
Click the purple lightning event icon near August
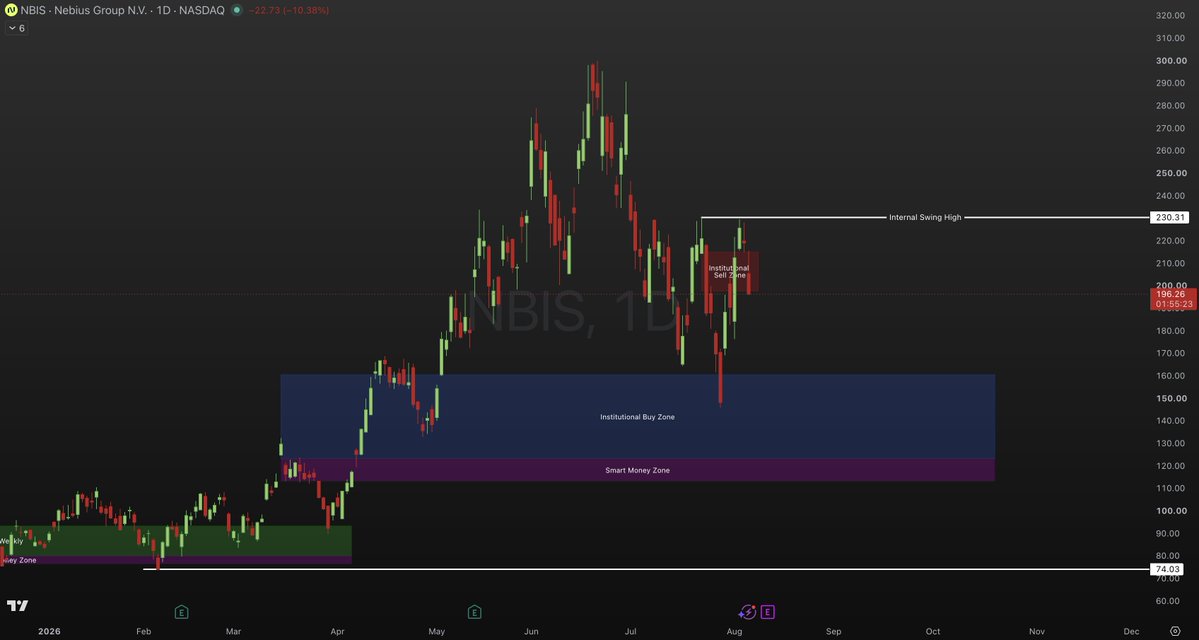coord(748,612)
